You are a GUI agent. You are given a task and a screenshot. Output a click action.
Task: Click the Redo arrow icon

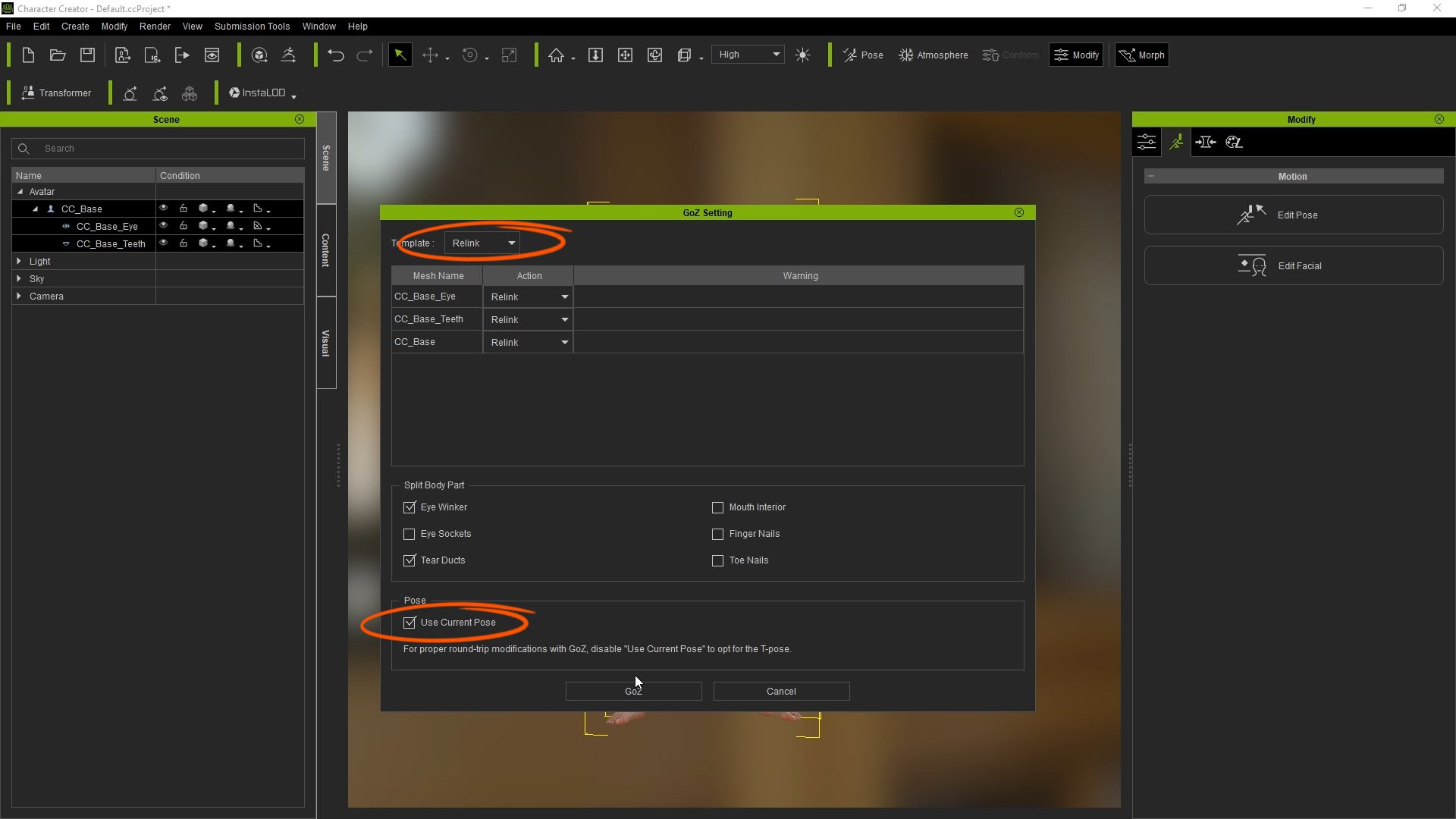pos(365,55)
